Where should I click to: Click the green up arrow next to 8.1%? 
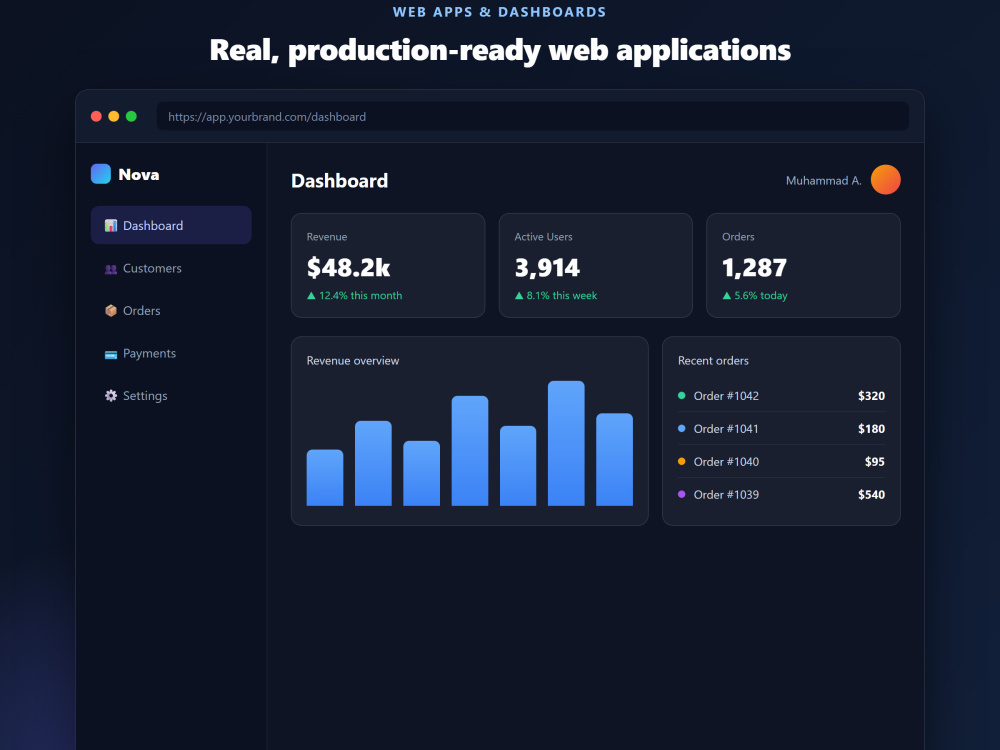pyautogui.click(x=519, y=295)
